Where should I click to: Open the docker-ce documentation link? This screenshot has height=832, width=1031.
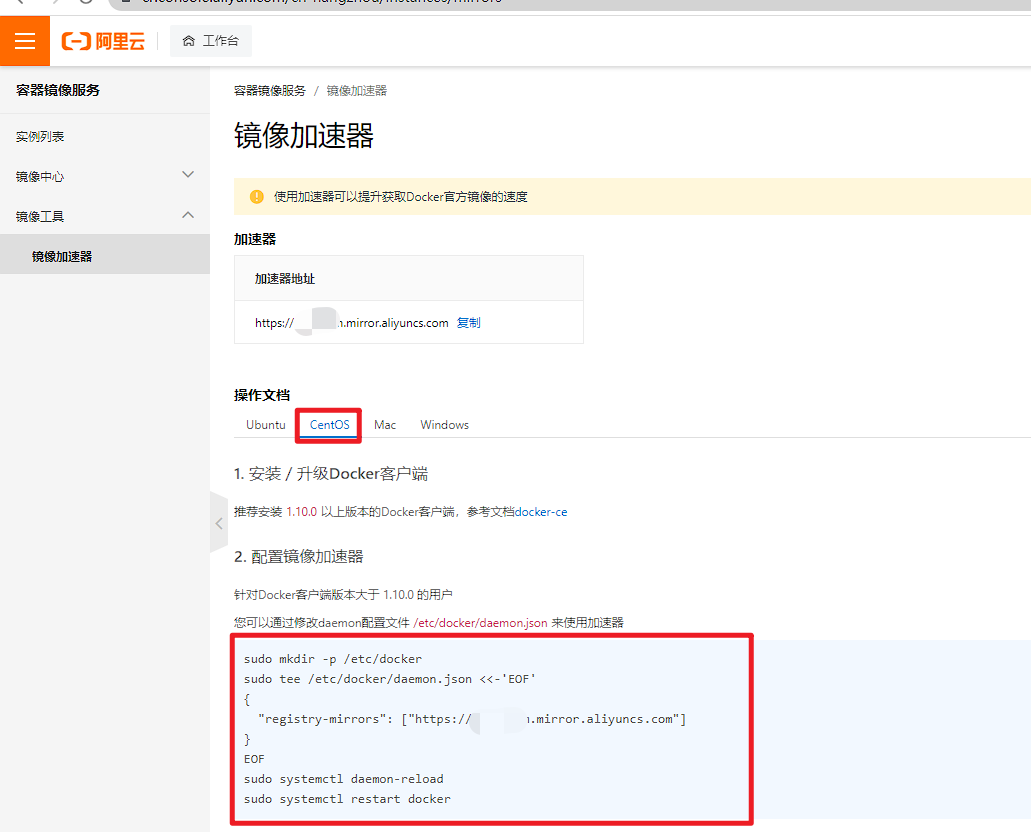click(541, 512)
